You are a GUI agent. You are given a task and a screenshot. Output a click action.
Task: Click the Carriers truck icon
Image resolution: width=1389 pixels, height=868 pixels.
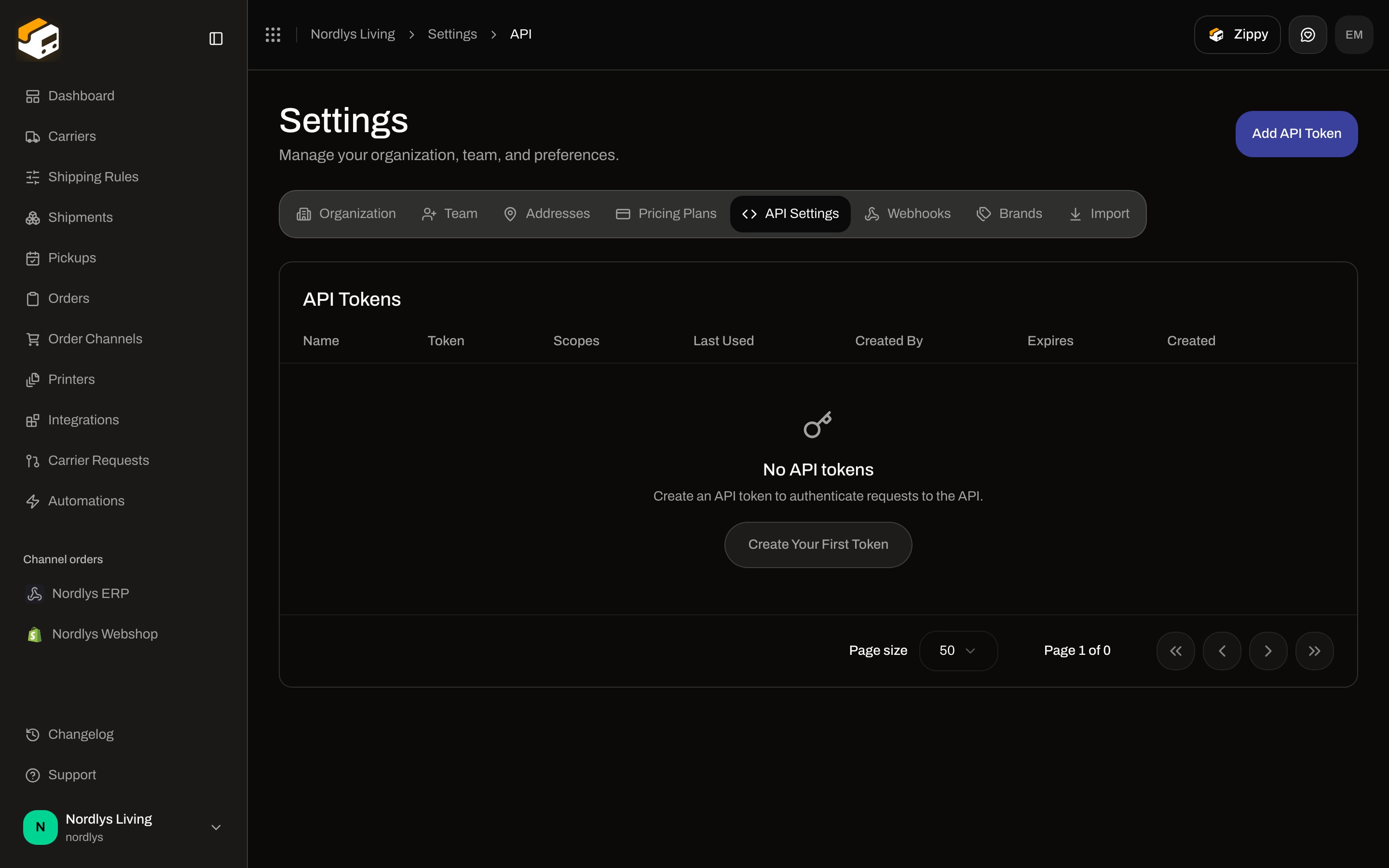point(33,136)
